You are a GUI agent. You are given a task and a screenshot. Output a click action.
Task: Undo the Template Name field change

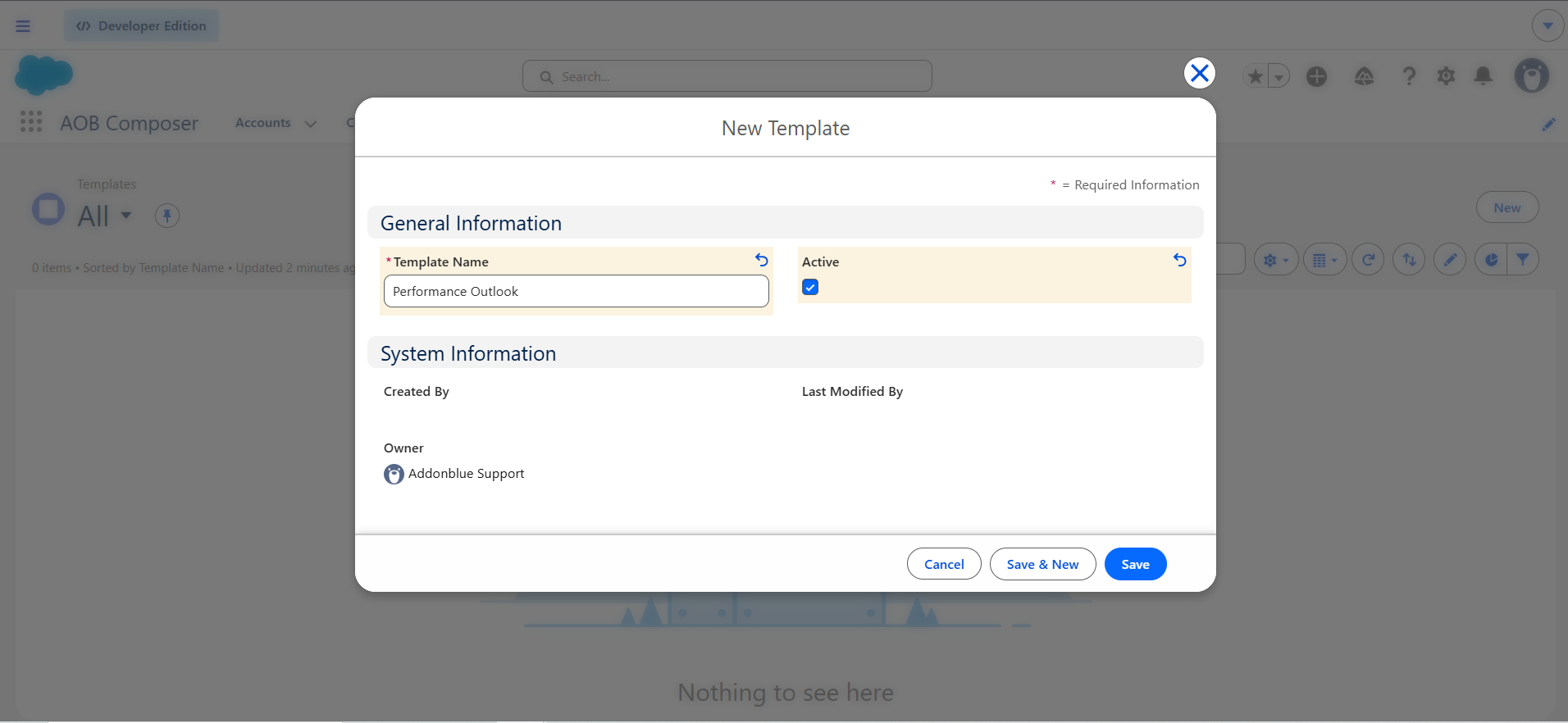click(x=762, y=260)
